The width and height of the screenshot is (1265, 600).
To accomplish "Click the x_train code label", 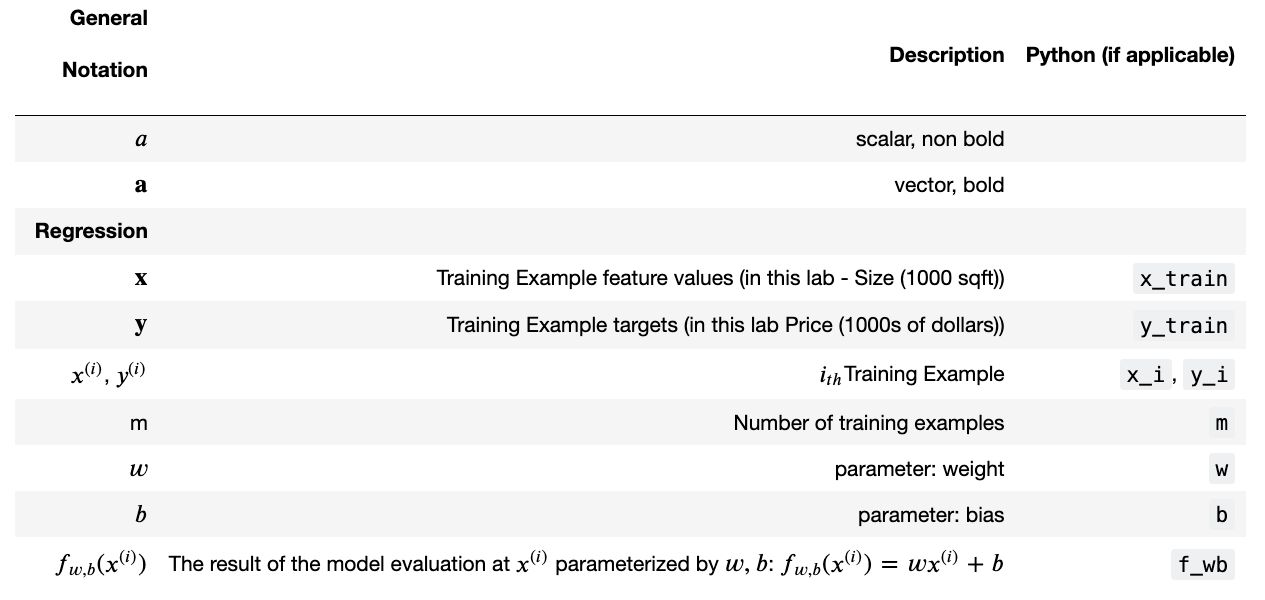I will [1183, 279].
